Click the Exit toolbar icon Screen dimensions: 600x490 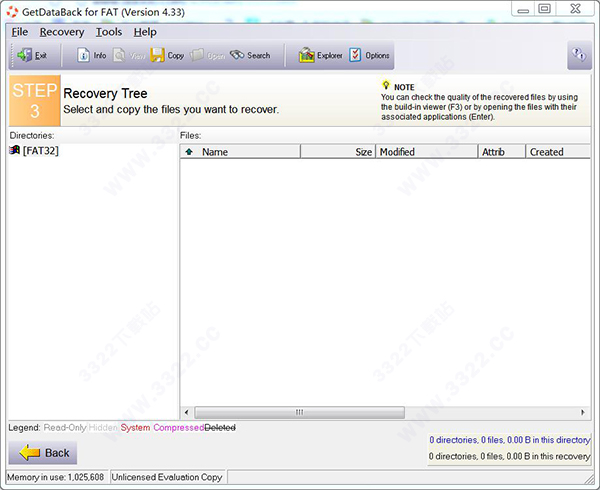[x=24, y=55]
